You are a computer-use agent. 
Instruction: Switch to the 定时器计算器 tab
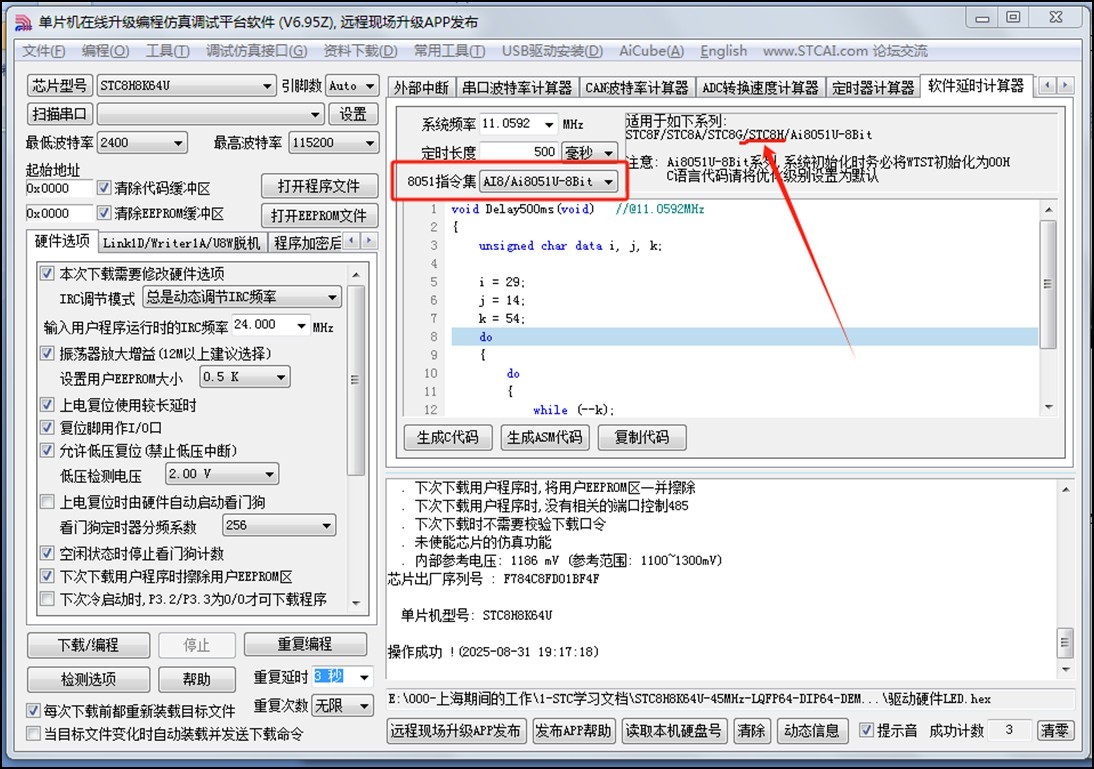pyautogui.click(x=872, y=88)
